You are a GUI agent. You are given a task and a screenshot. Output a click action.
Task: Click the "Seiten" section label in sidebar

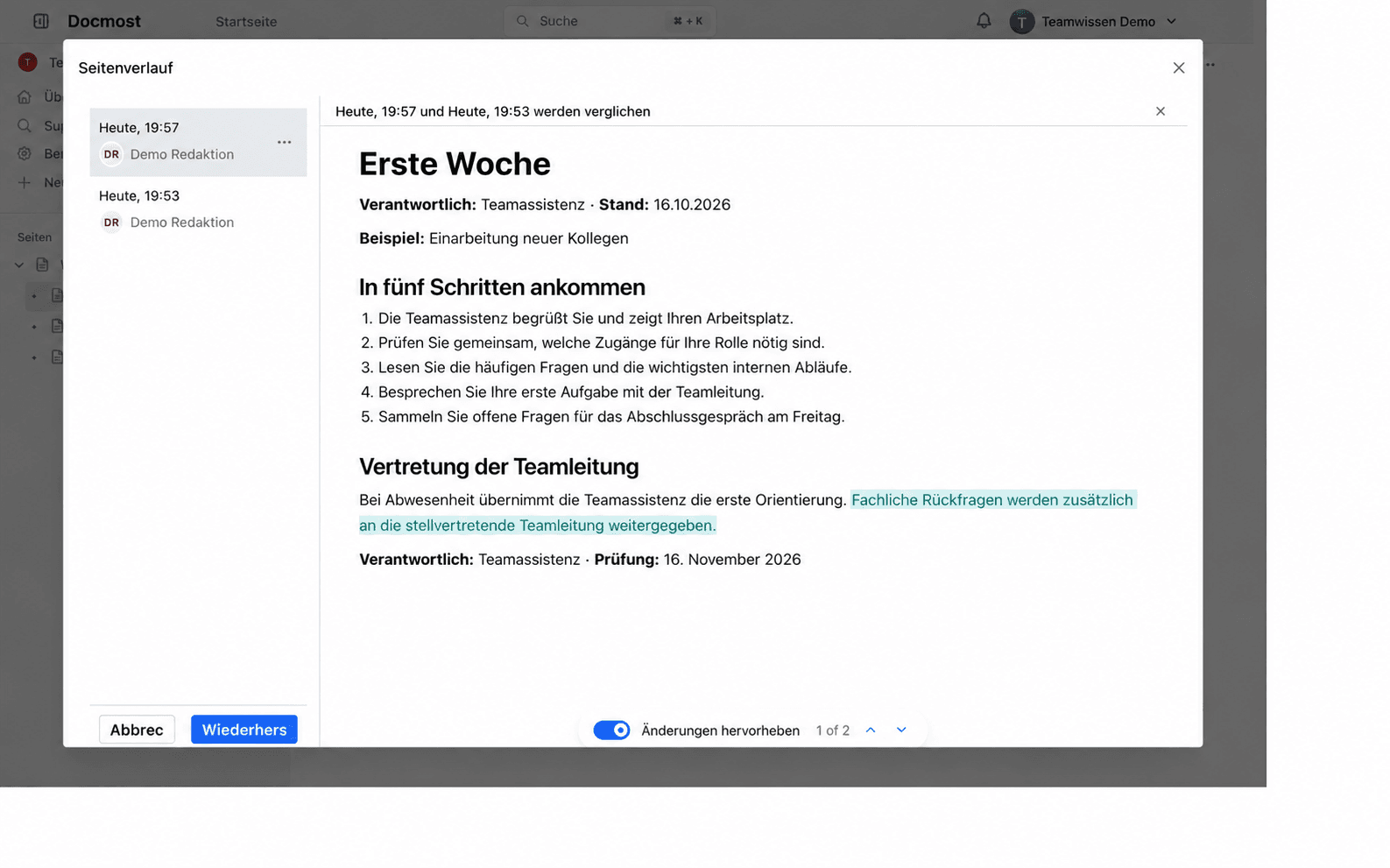click(34, 237)
